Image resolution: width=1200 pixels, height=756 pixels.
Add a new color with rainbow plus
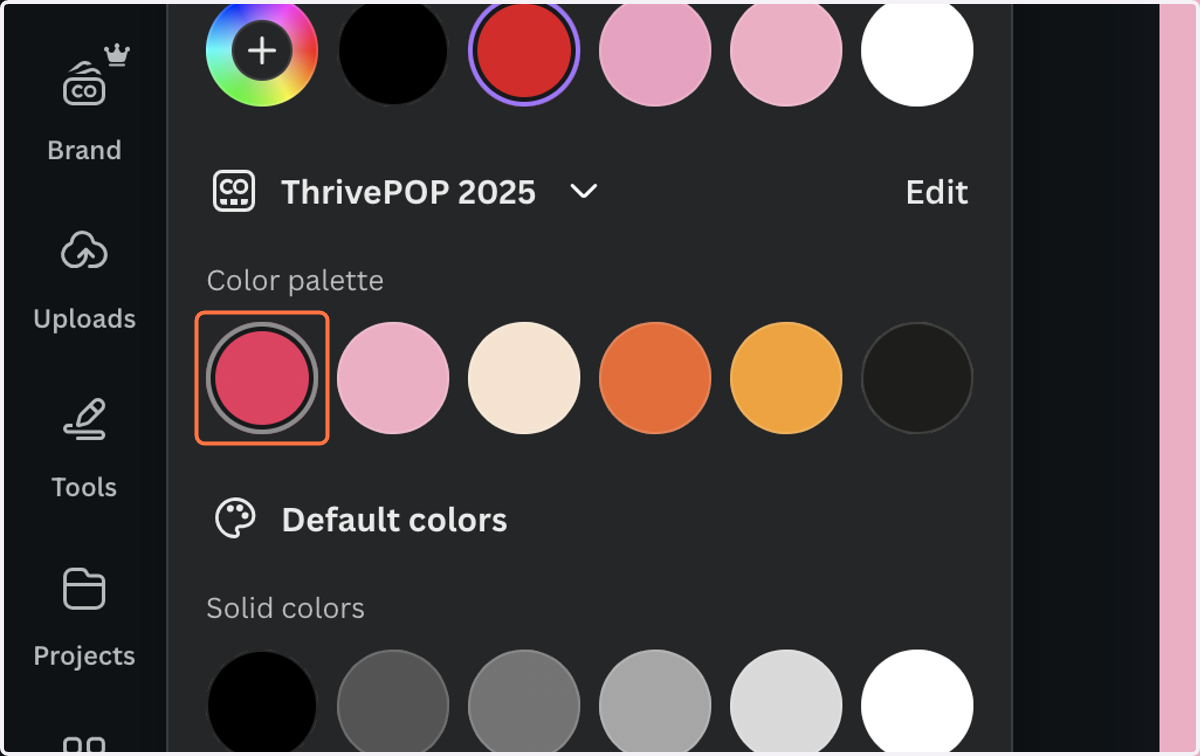pyautogui.click(x=262, y=49)
